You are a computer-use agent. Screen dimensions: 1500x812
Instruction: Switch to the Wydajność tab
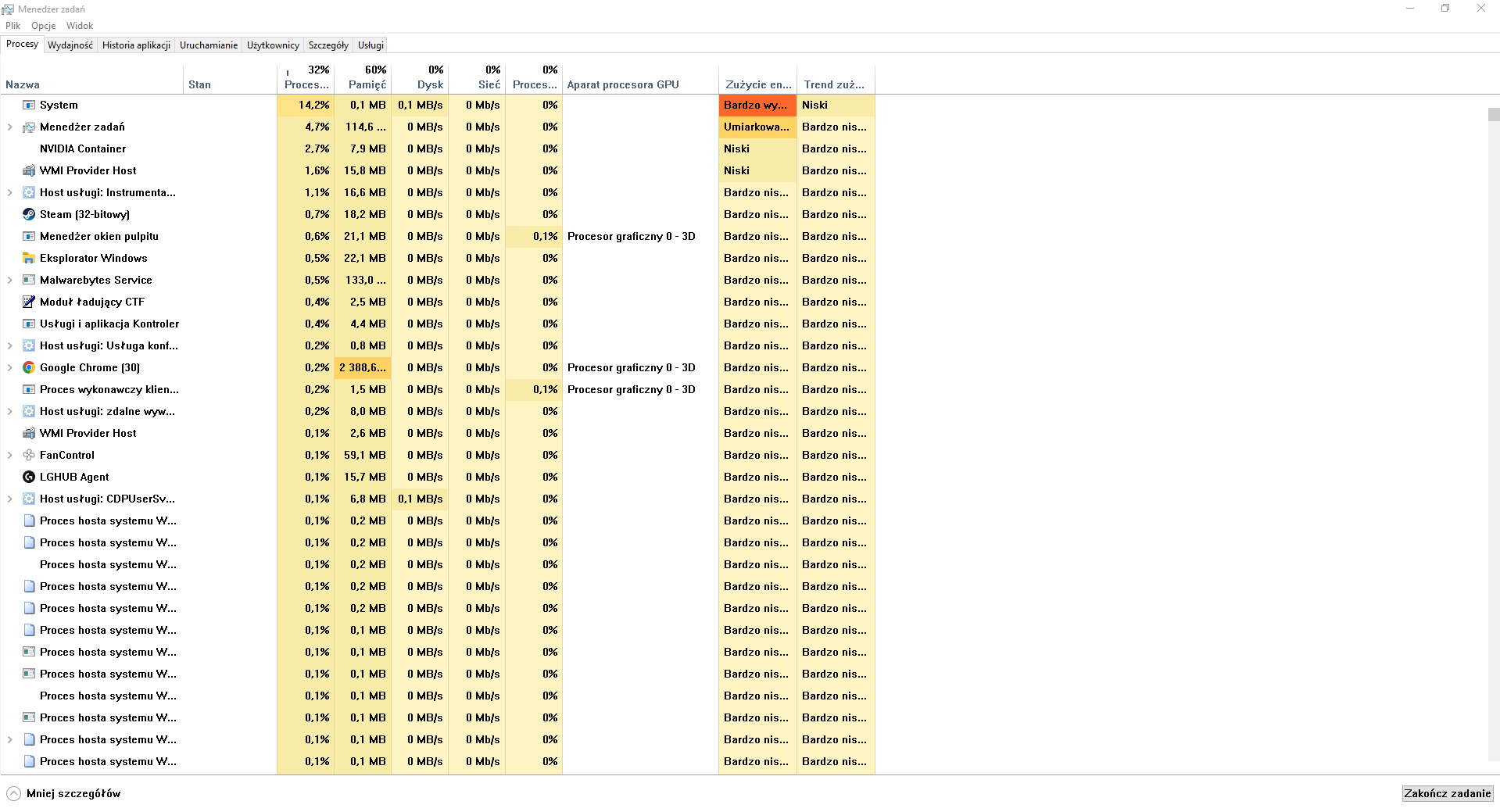coord(70,45)
